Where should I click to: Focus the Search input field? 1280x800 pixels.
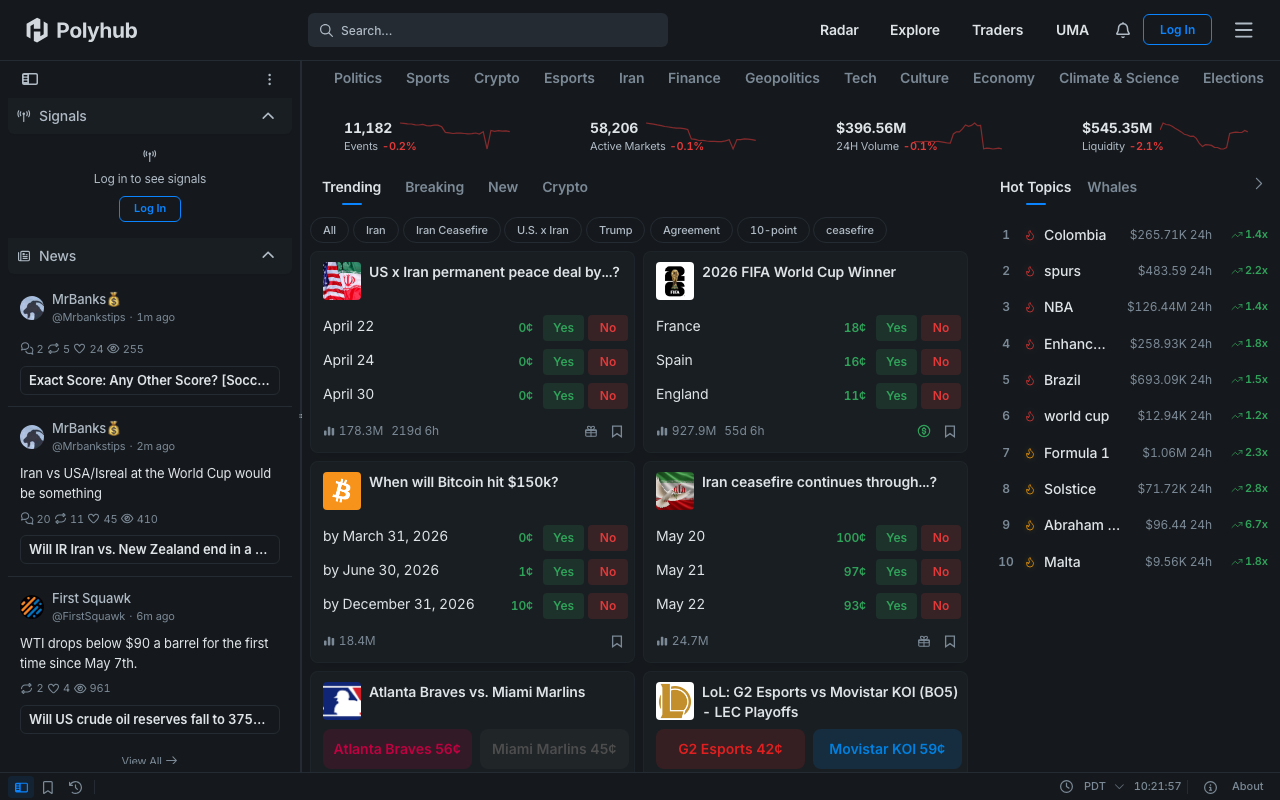tap(488, 30)
